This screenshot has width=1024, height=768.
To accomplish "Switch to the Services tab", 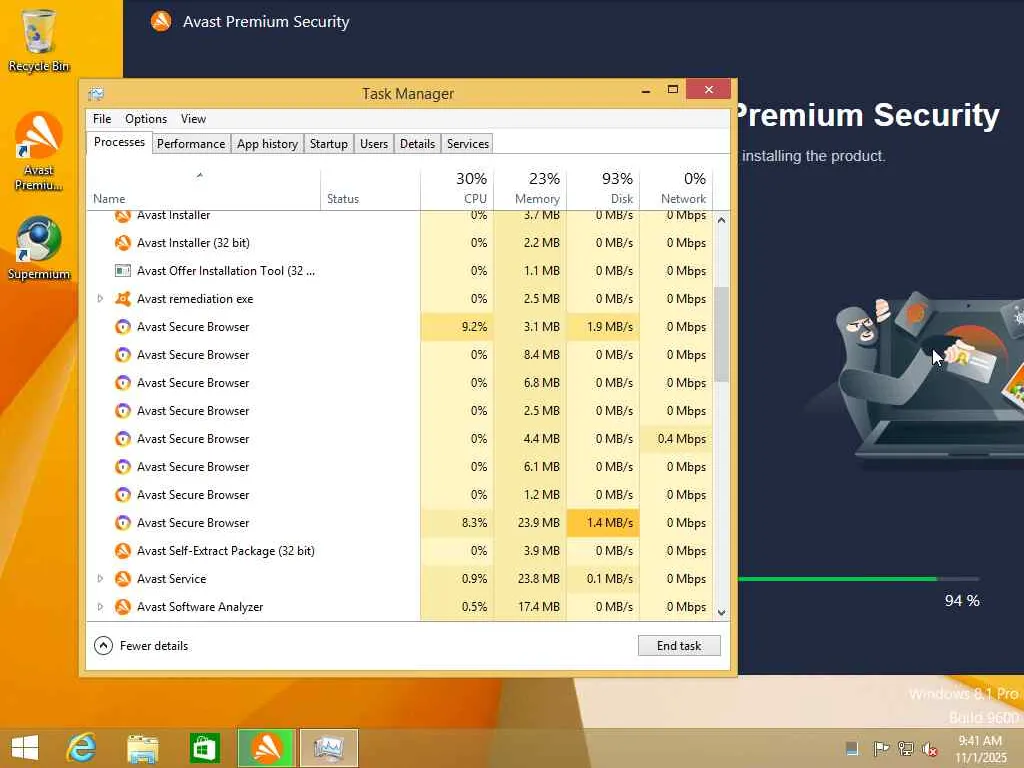I will coord(468,144).
